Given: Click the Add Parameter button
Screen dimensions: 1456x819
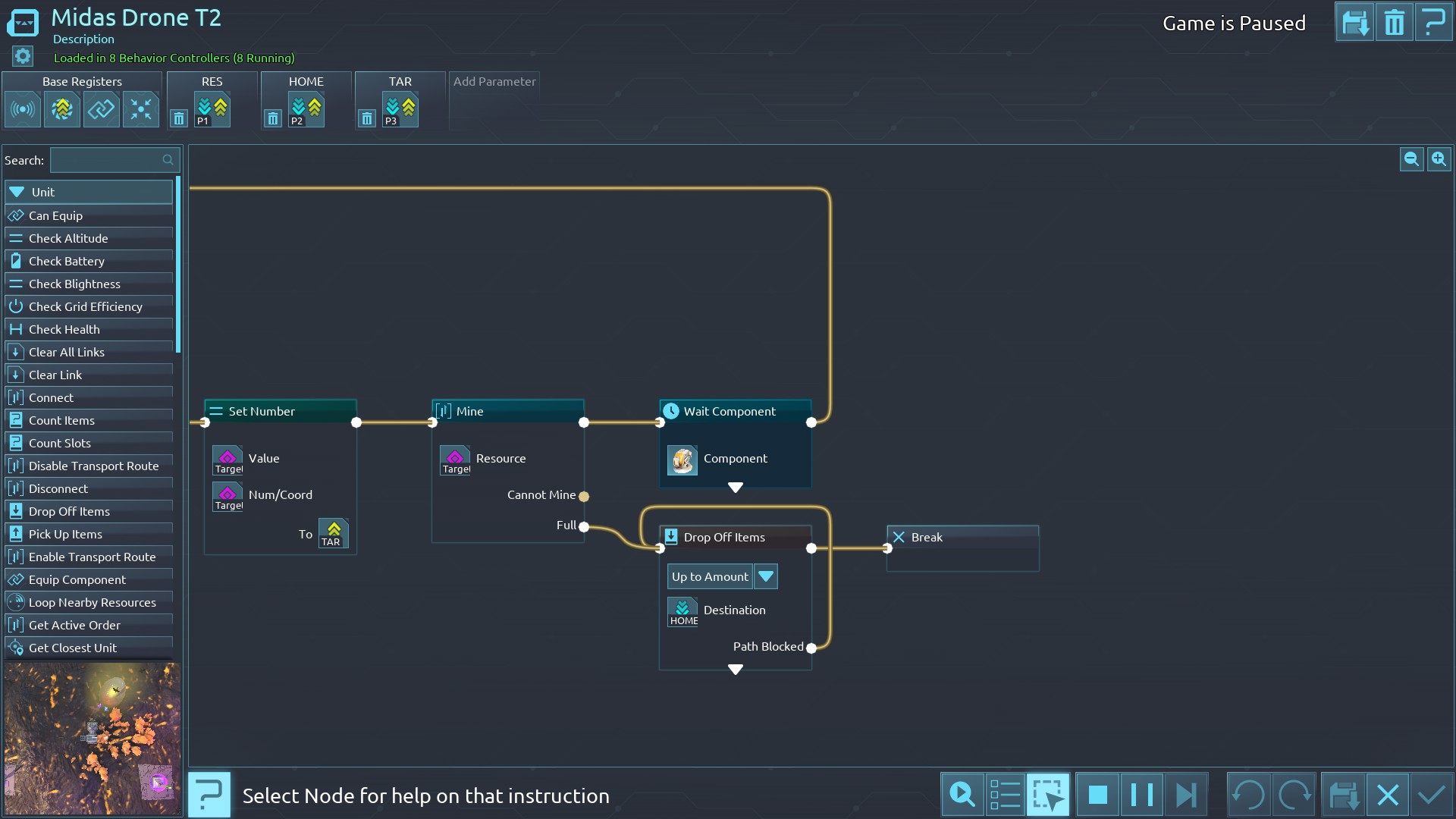Looking at the screenshot, I should [x=494, y=82].
